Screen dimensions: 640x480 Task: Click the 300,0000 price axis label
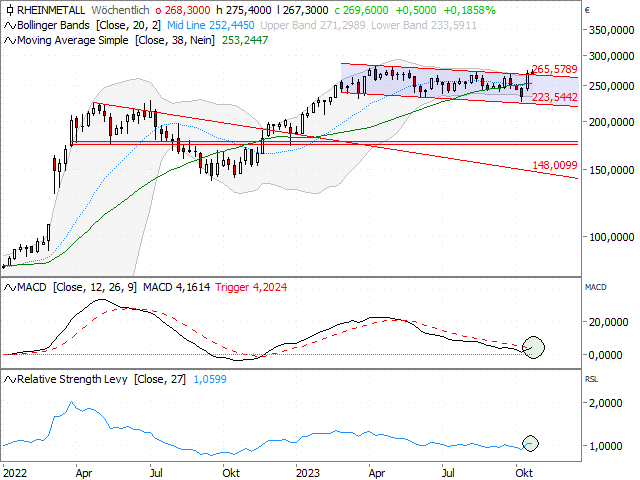(x=611, y=56)
